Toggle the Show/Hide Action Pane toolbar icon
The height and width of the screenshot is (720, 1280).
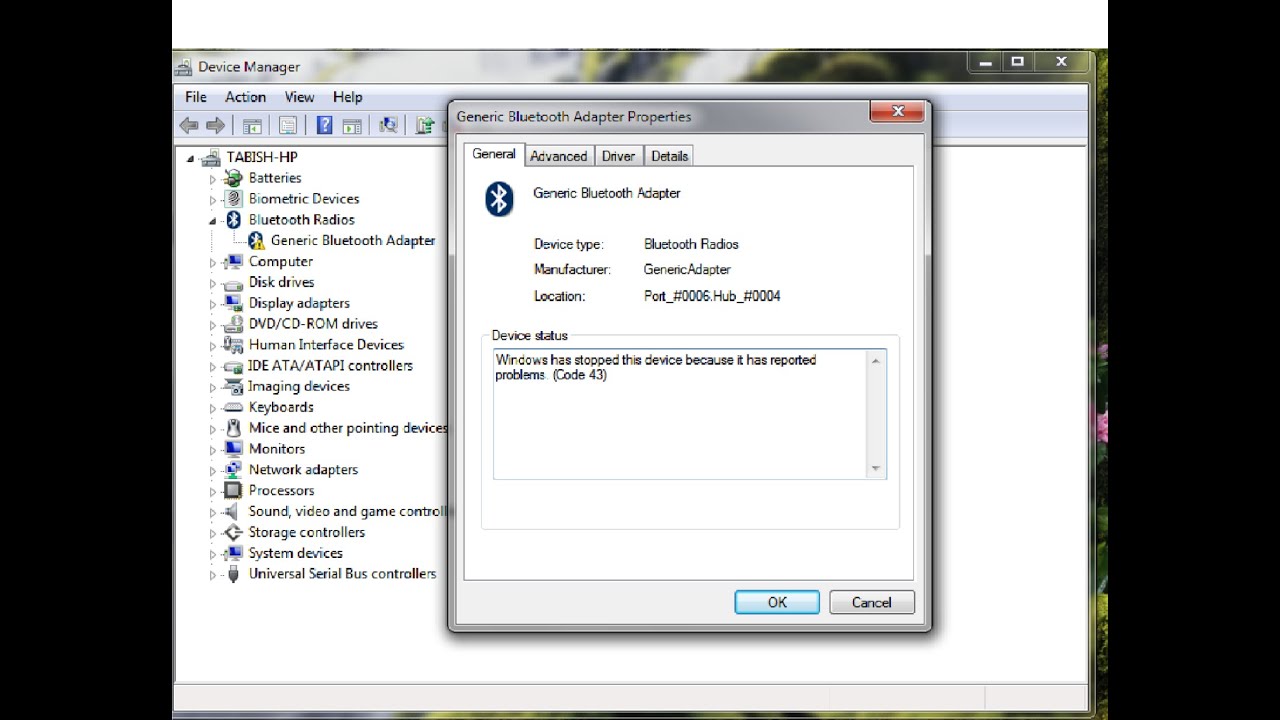coord(351,125)
